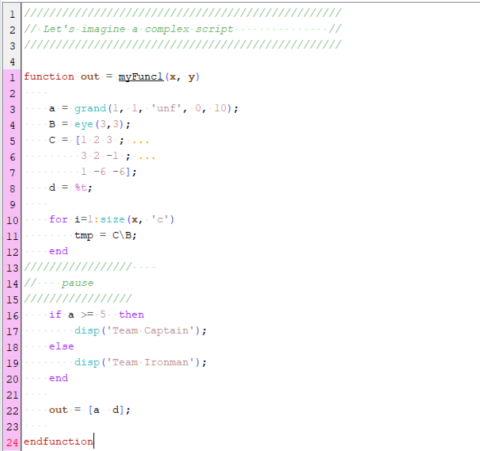Click line number 12 in the gutter
480x451 pixels.
pyautogui.click(x=12, y=252)
